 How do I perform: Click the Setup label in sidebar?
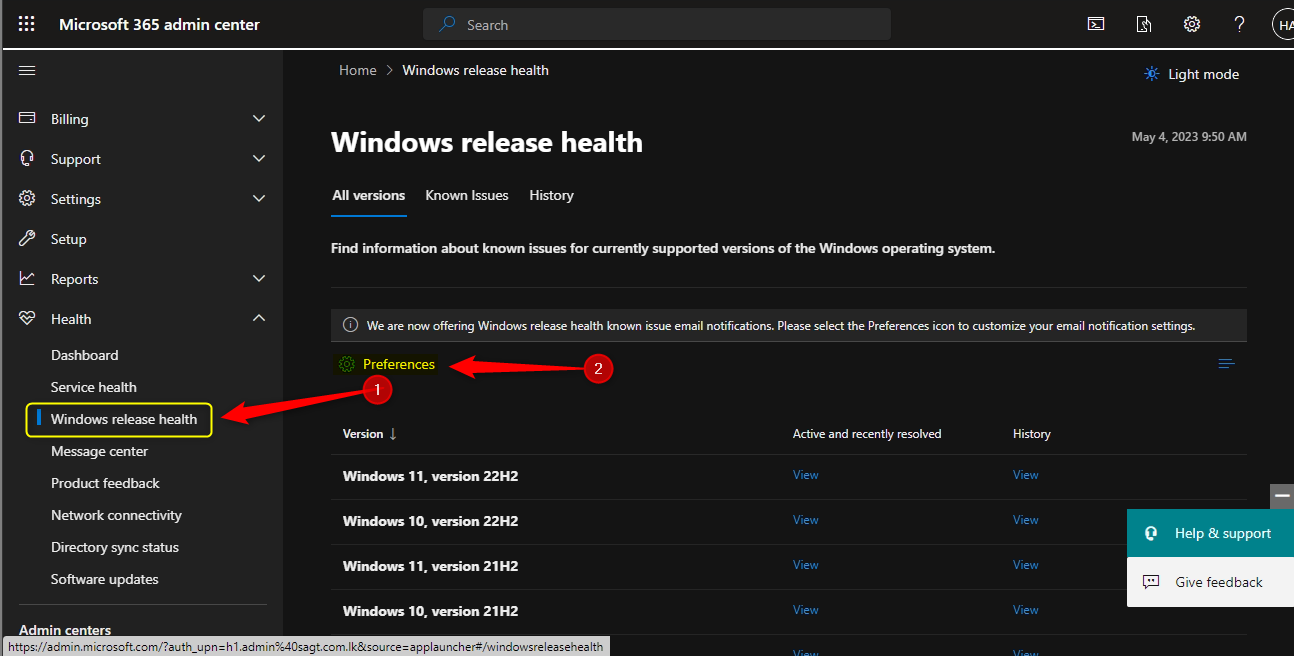[69, 239]
